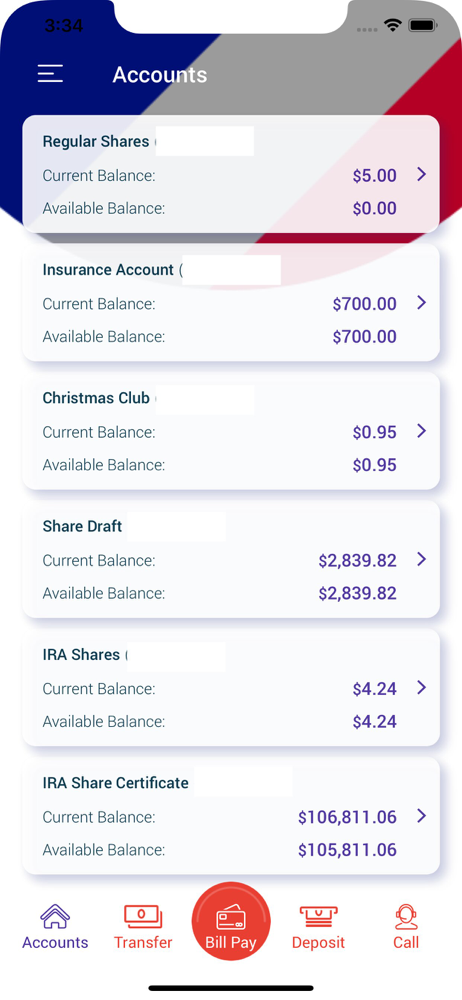Expand Share Draft chevron arrow
462x1000 pixels.
point(421,559)
